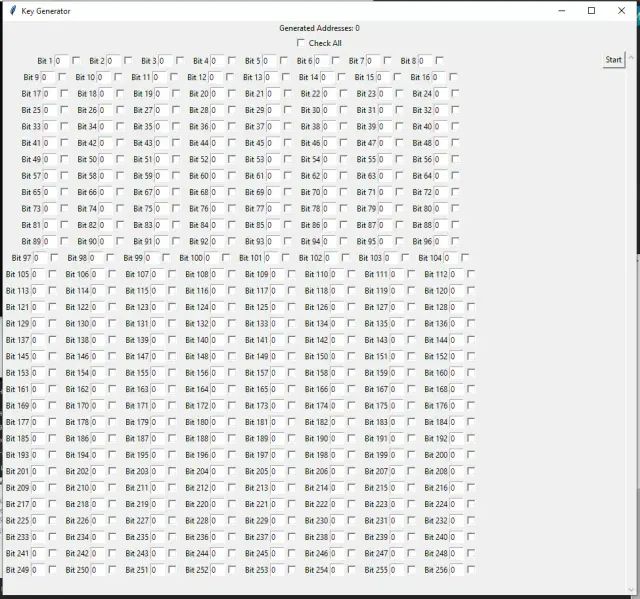The image size is (640, 599).
Task: Click the Bit 241 input box
Action: 38,553
